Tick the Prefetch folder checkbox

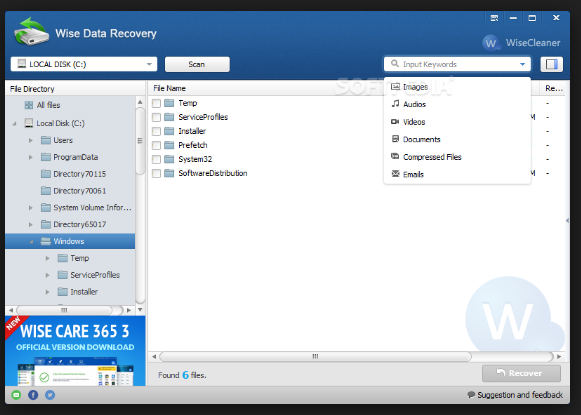[x=156, y=146]
